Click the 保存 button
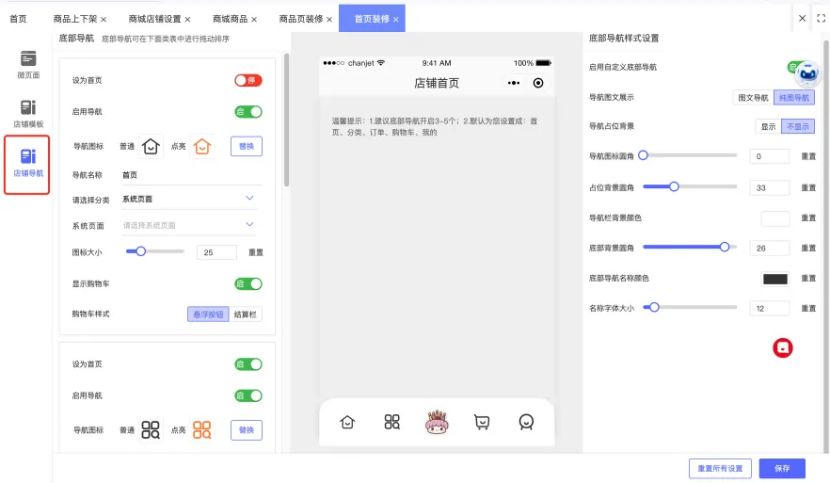Image resolution: width=830 pixels, height=483 pixels. (781, 468)
